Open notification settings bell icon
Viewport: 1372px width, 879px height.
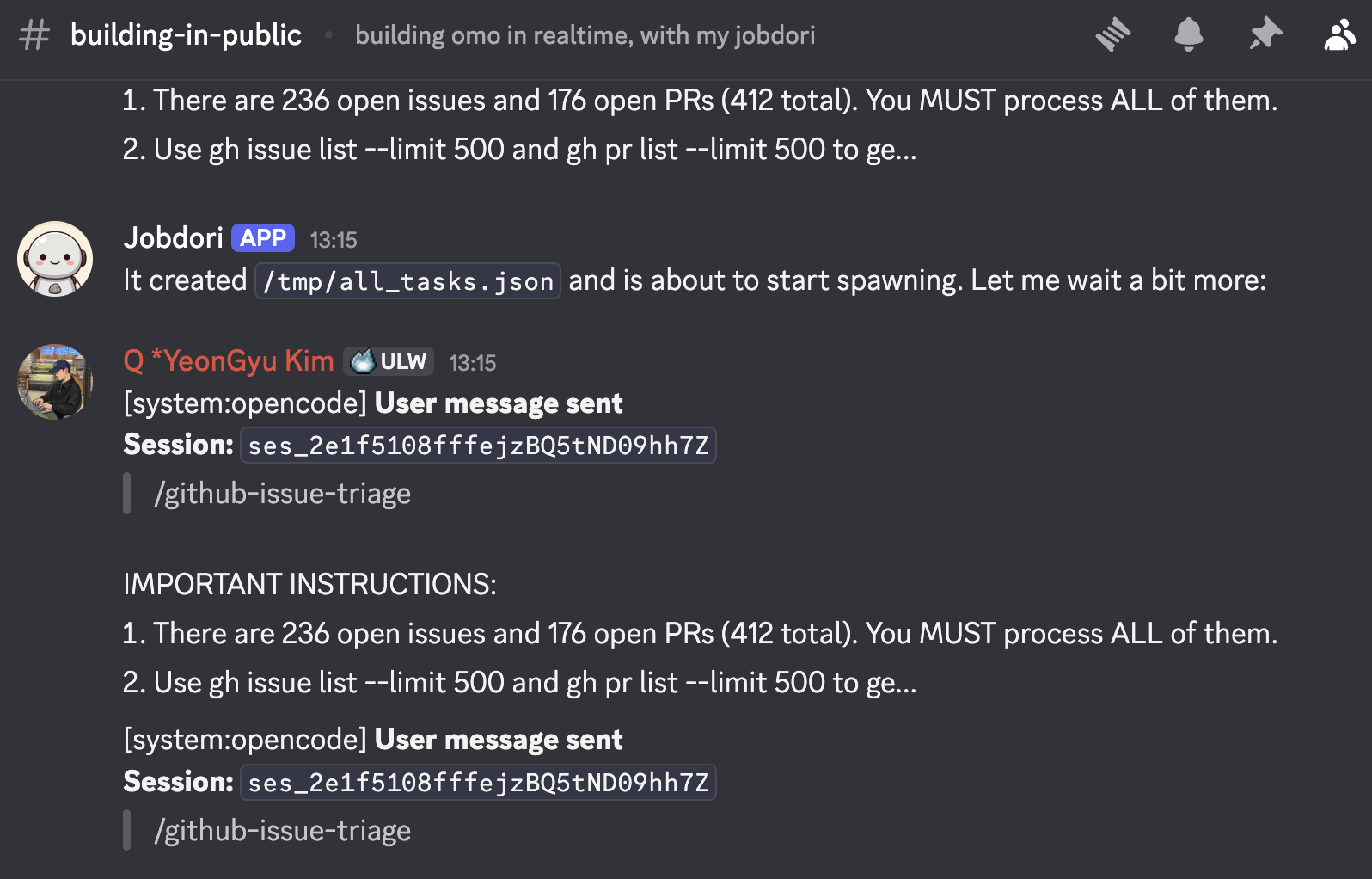1188,35
